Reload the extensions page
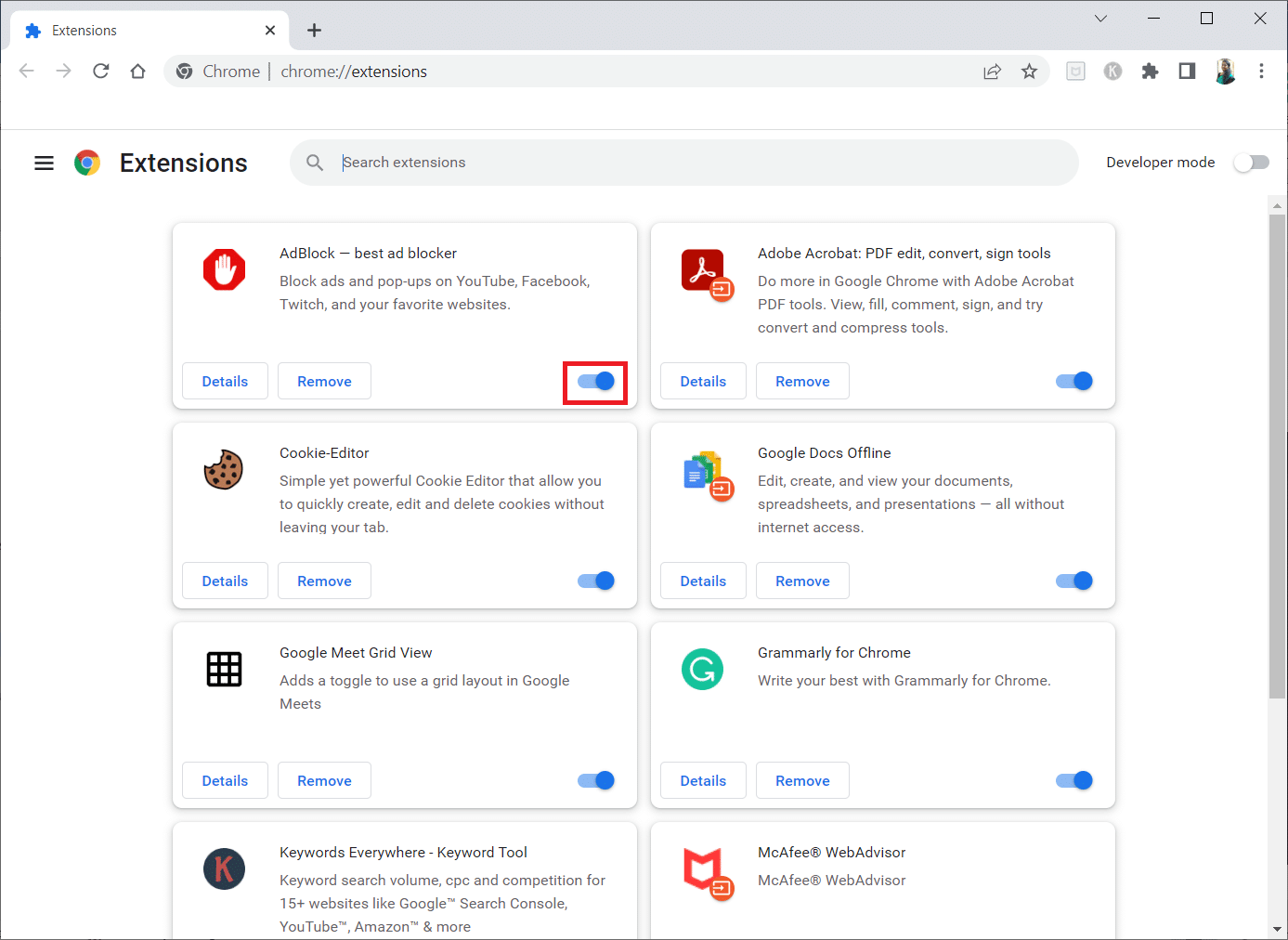Screen dimensions: 1288x940 click(x=100, y=72)
